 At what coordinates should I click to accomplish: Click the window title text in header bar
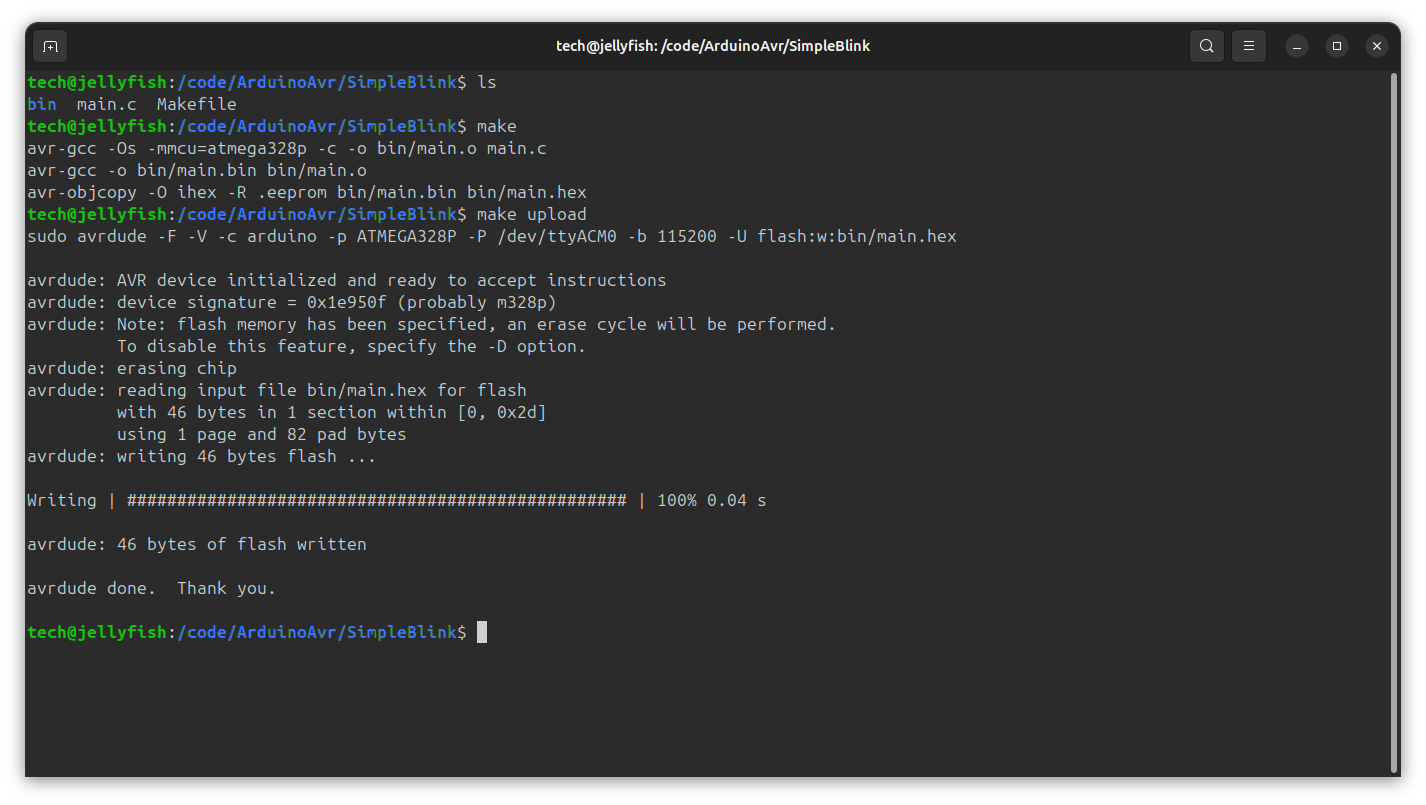tap(713, 46)
